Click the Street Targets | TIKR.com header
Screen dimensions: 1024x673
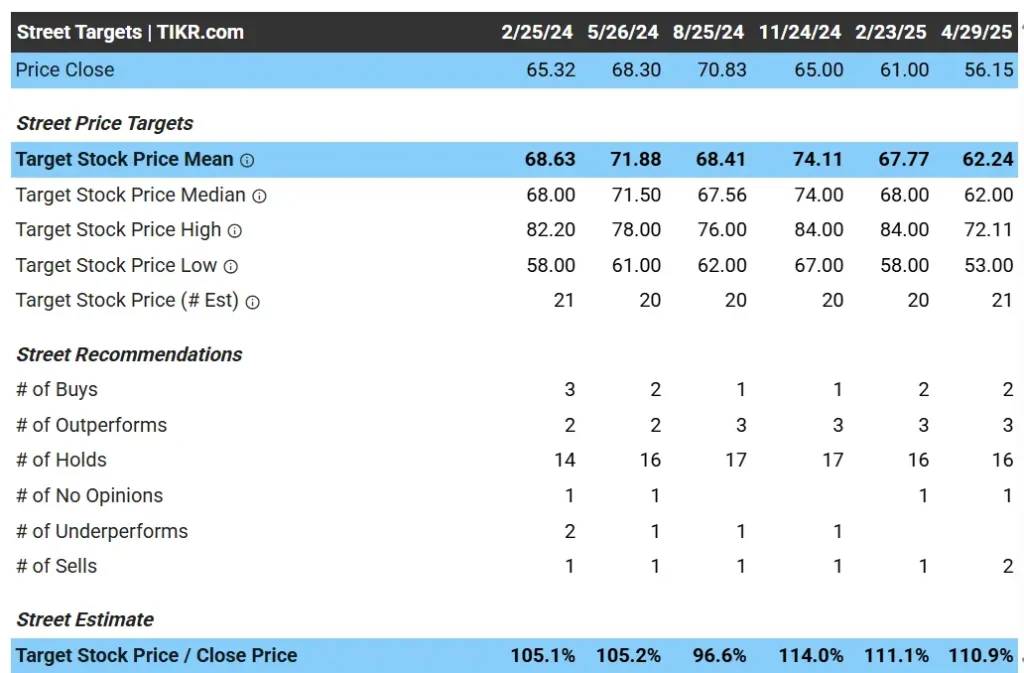pyautogui.click(x=130, y=32)
